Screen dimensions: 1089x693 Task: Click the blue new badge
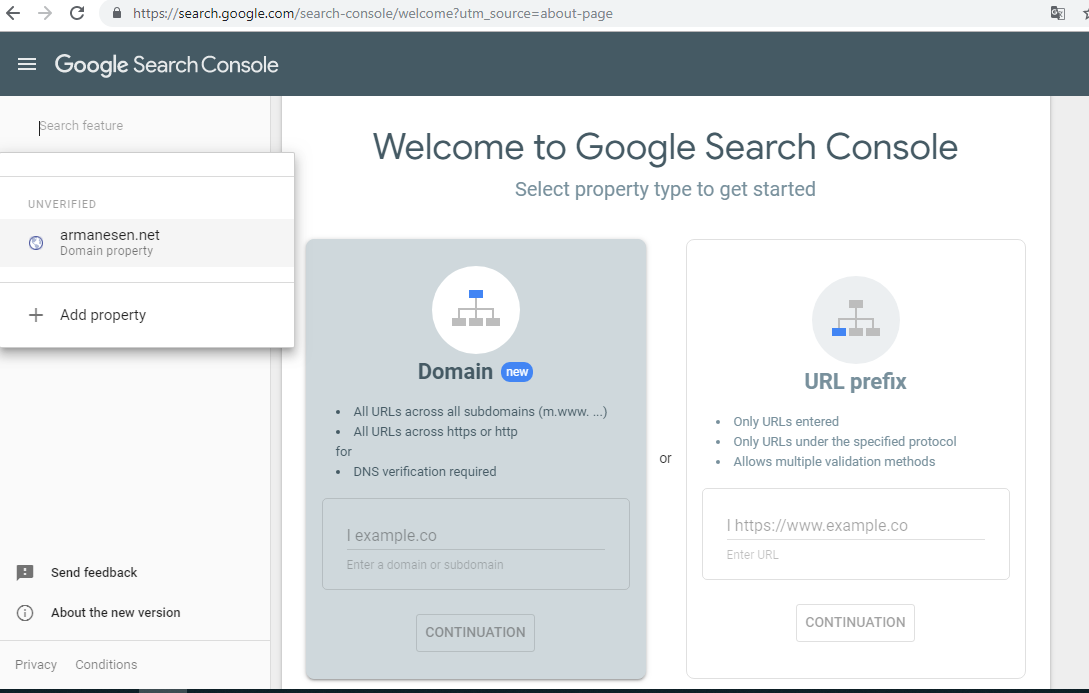pyautogui.click(x=517, y=372)
